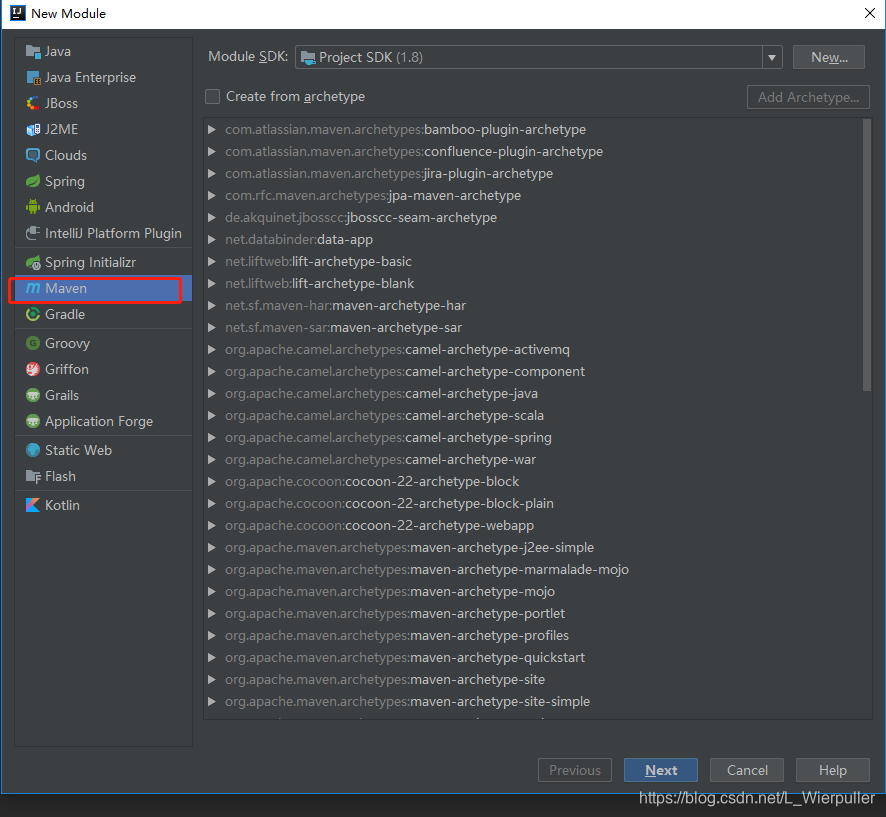Expand confluence-plugin-archetype tree arrow
This screenshot has width=886, height=817.
pyautogui.click(x=211, y=151)
